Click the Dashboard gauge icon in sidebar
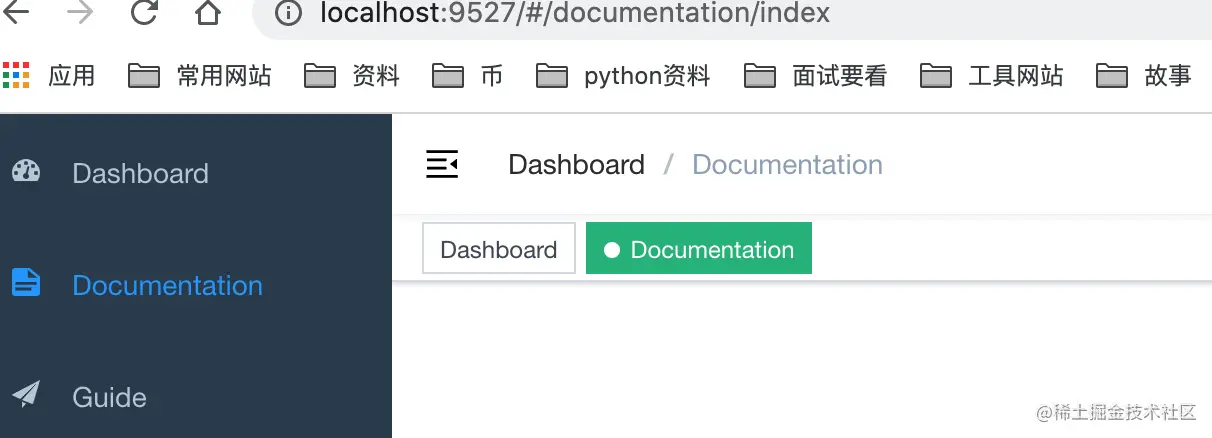Viewport: 1212px width, 438px height. click(26, 172)
